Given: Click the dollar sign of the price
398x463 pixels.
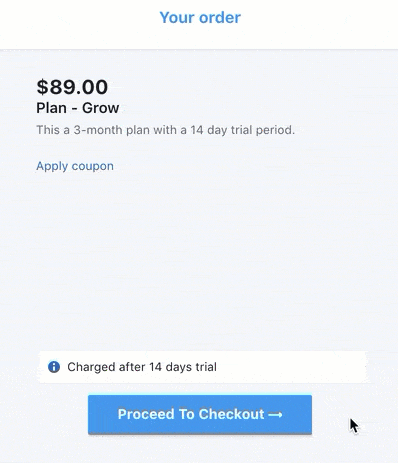Looking at the screenshot, I should (42, 87).
